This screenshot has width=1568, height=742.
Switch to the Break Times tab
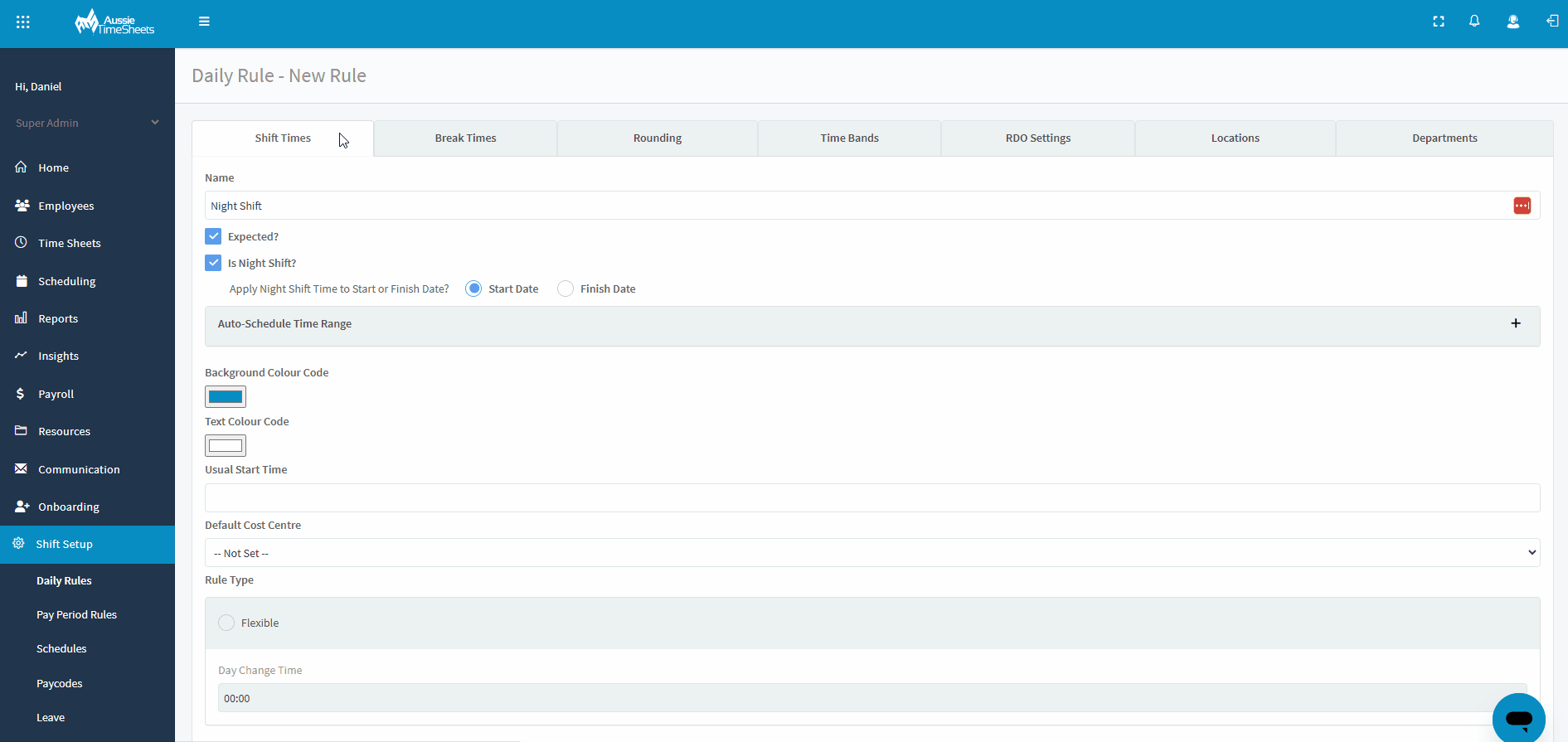pos(466,138)
